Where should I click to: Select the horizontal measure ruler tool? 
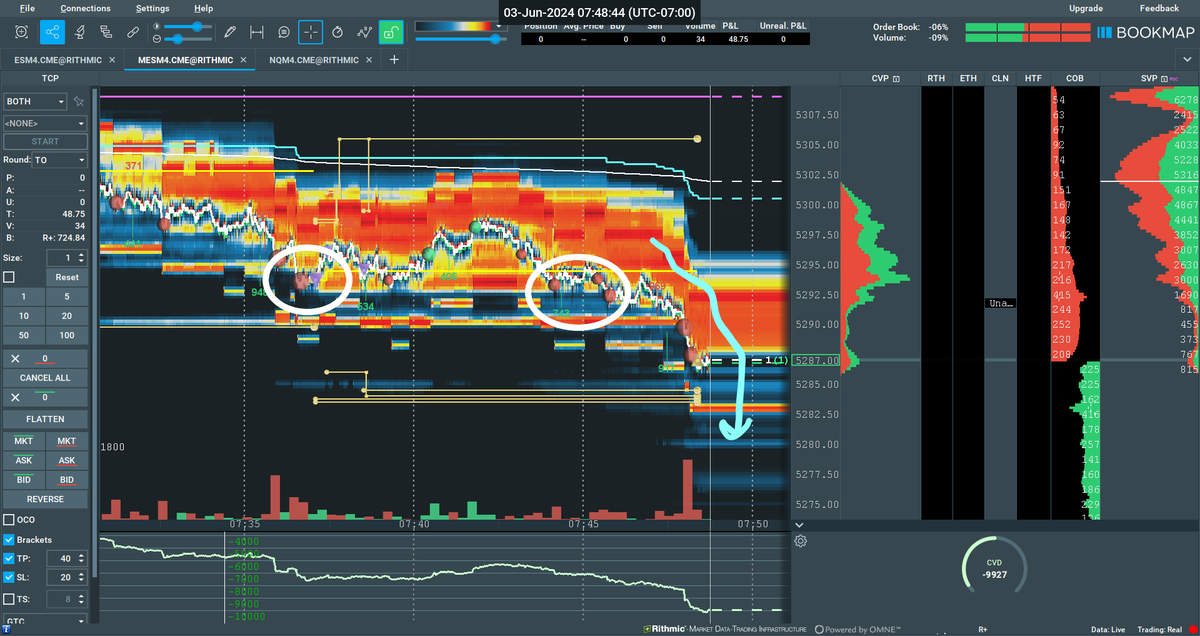point(258,32)
